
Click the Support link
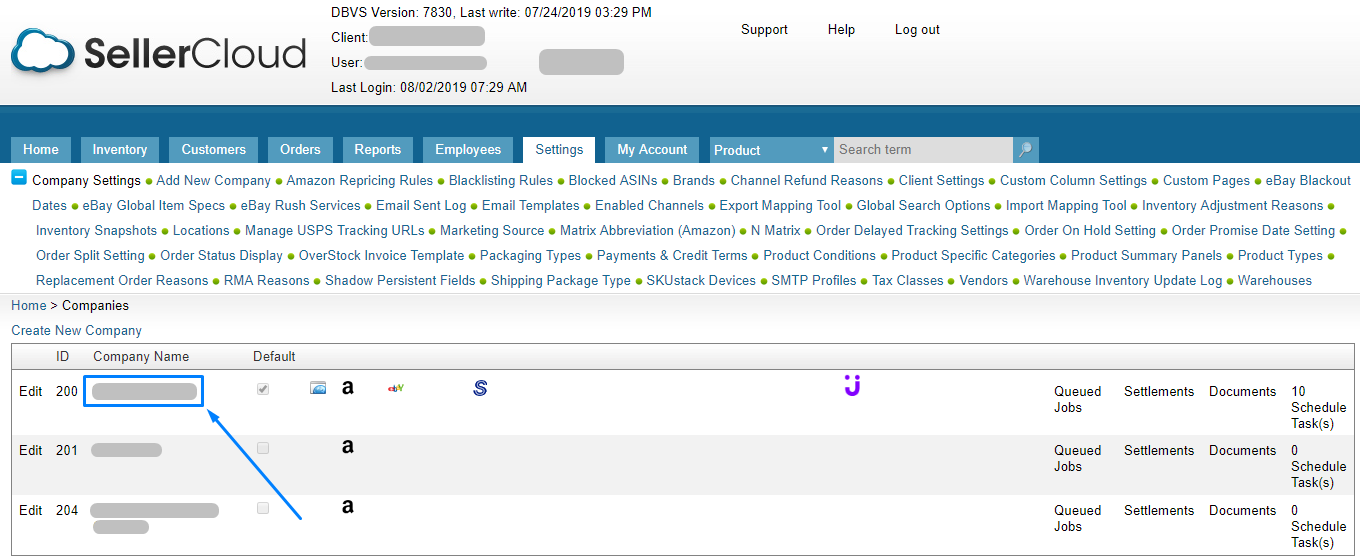pyautogui.click(x=764, y=30)
